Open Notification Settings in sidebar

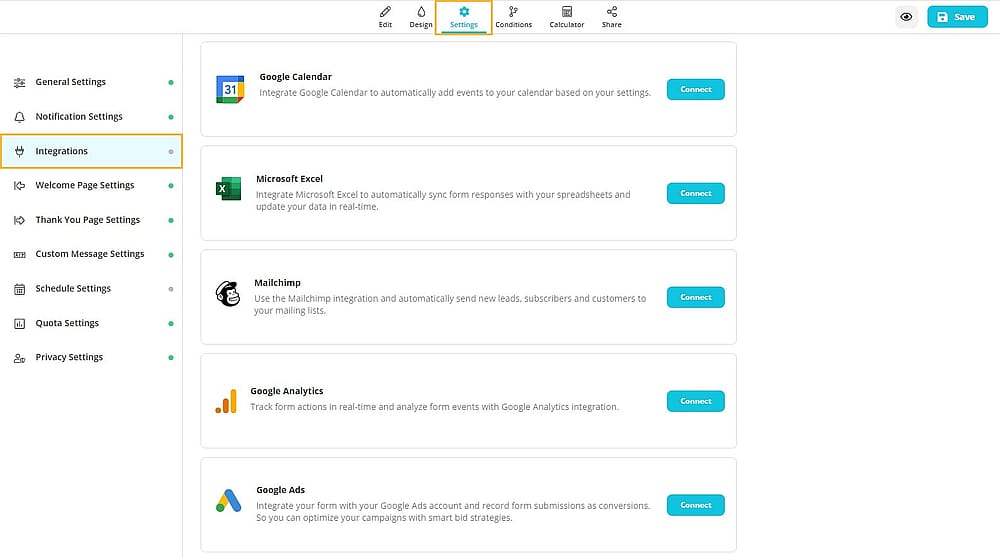(91, 117)
